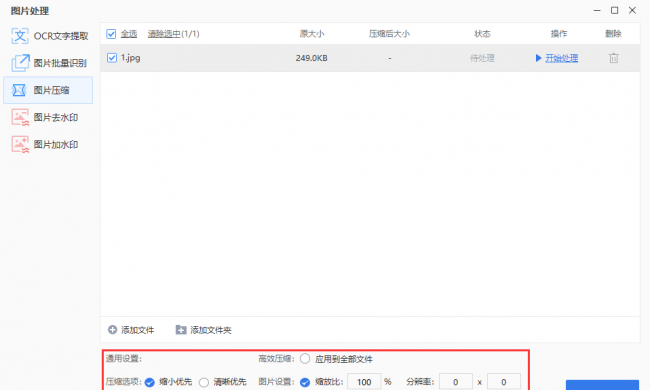Click the 状态 column header
This screenshot has width=650, height=390.
(x=482, y=34)
